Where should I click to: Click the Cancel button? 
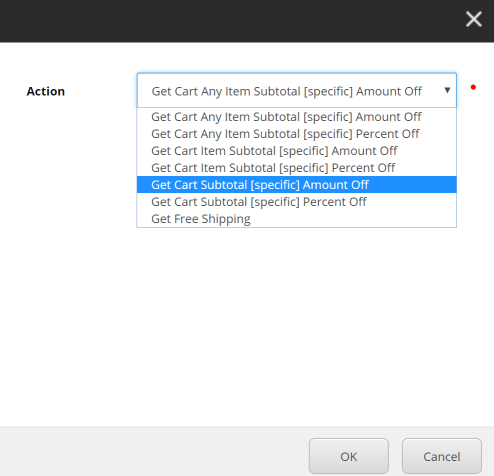[x=442, y=456]
